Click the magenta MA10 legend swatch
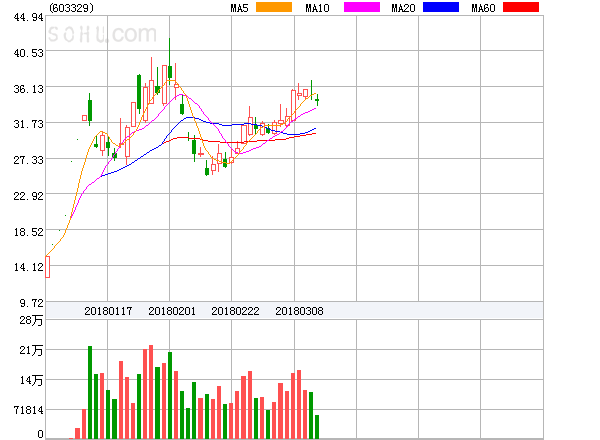Image resolution: width=600 pixels, height=440 pixels. click(362, 7)
